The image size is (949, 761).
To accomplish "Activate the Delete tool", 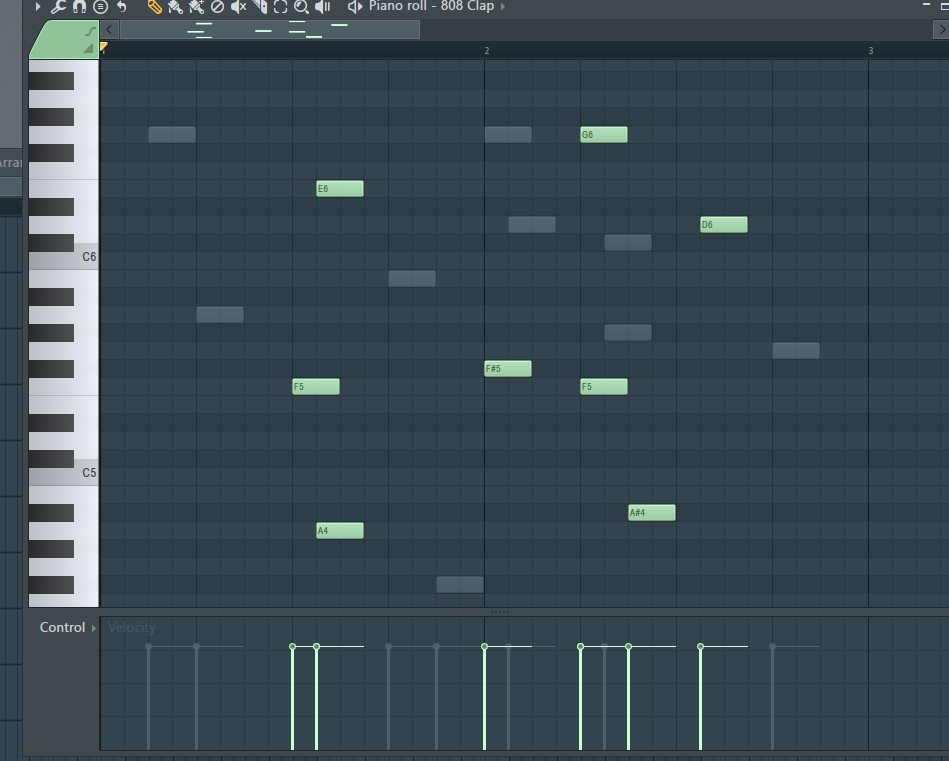I will 217,7.
